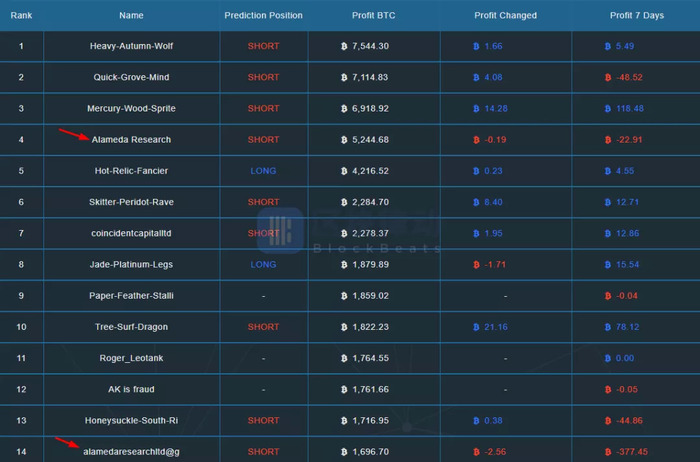
Task: Select the AK is fraud name
Action: coord(131,390)
